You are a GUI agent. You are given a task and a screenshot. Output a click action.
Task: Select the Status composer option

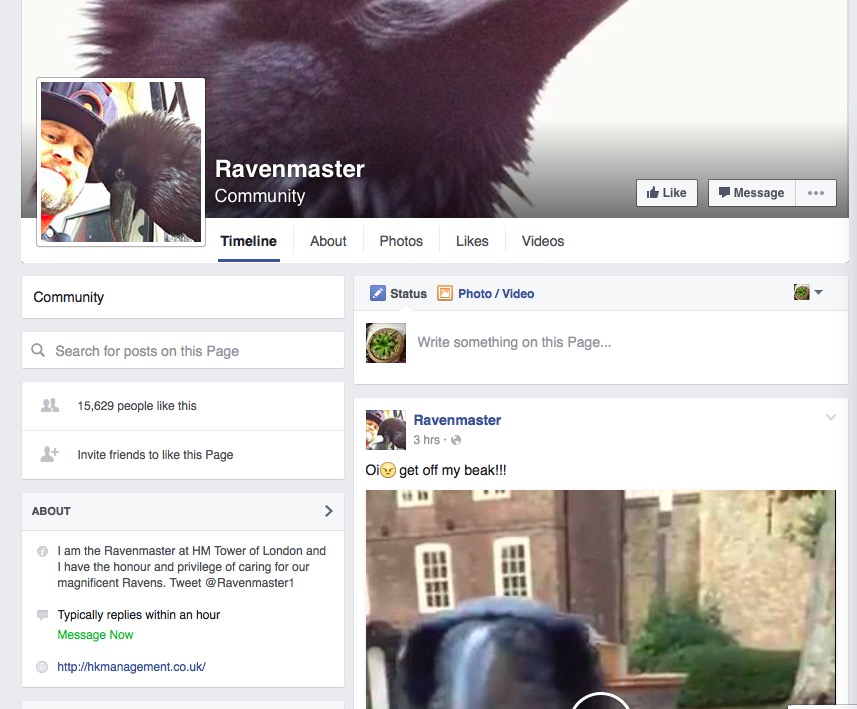tap(398, 294)
